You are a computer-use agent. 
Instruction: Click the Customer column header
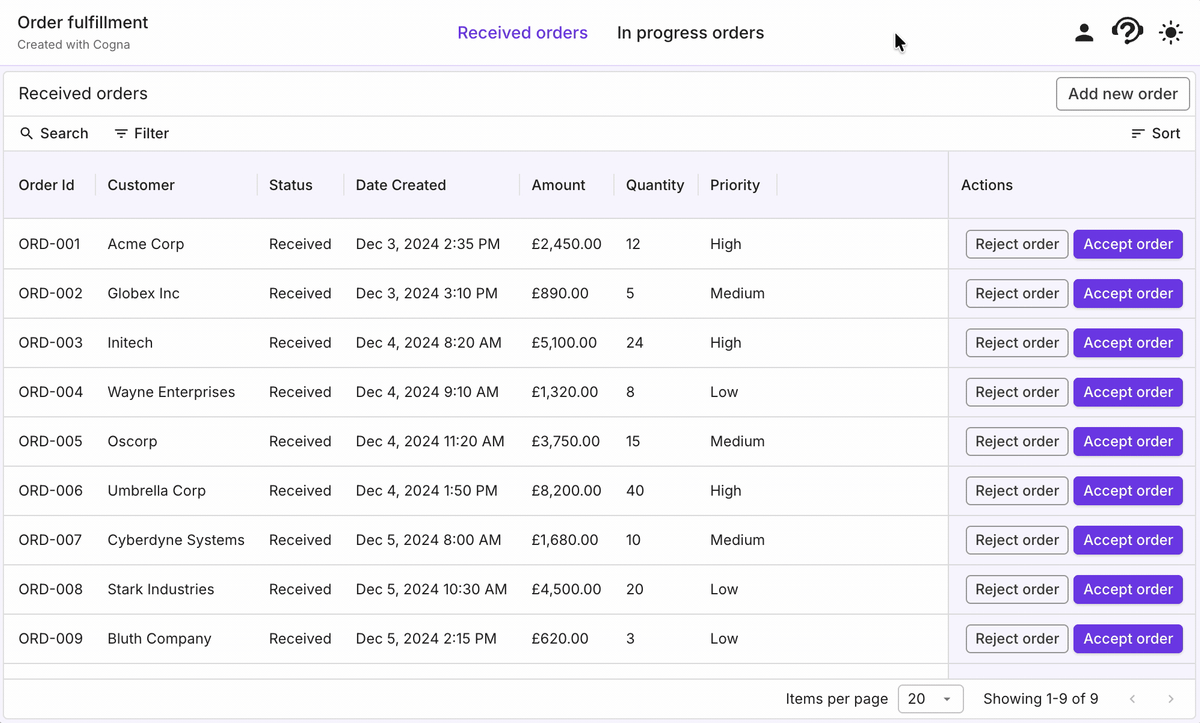coord(141,185)
